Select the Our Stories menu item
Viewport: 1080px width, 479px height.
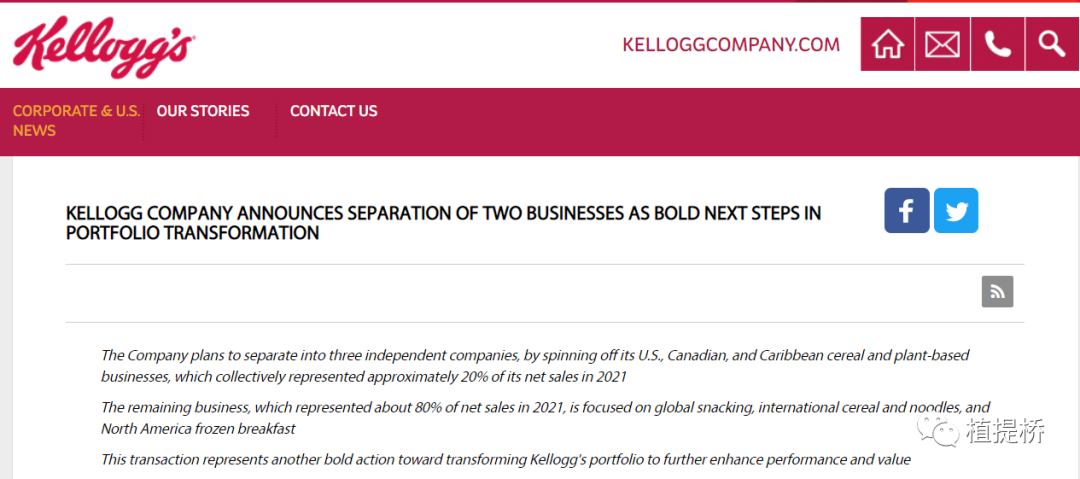(203, 111)
